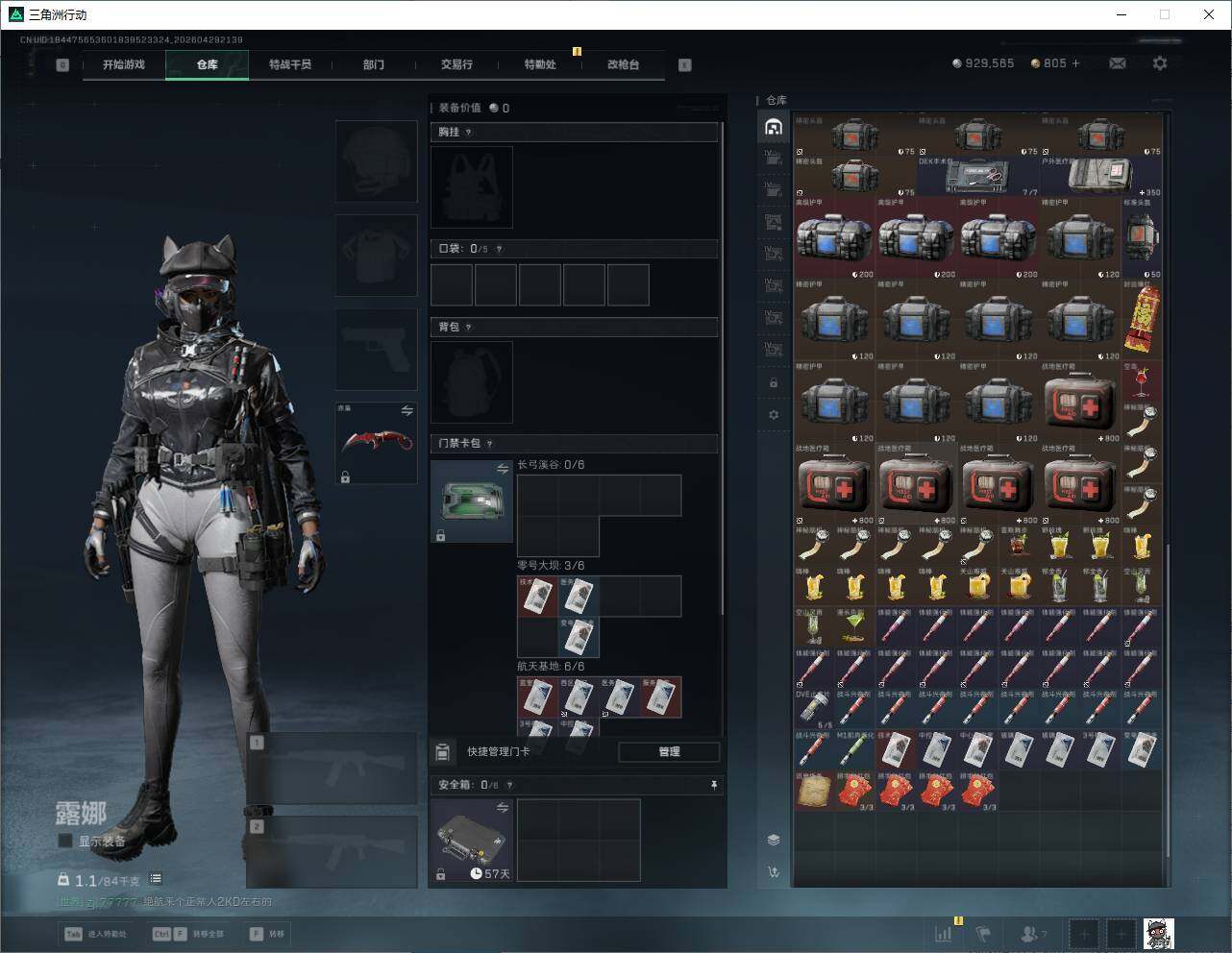The image size is (1232, 953).
Task: Click the Tab 进入特勤处 shortcut button
Action: [x=96, y=934]
